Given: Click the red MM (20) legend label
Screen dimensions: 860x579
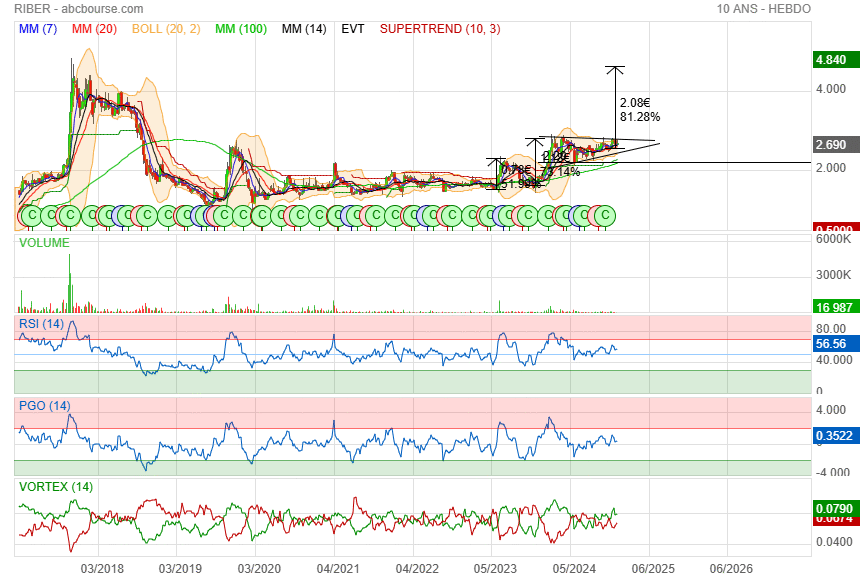Looking at the screenshot, I should click(x=96, y=29).
